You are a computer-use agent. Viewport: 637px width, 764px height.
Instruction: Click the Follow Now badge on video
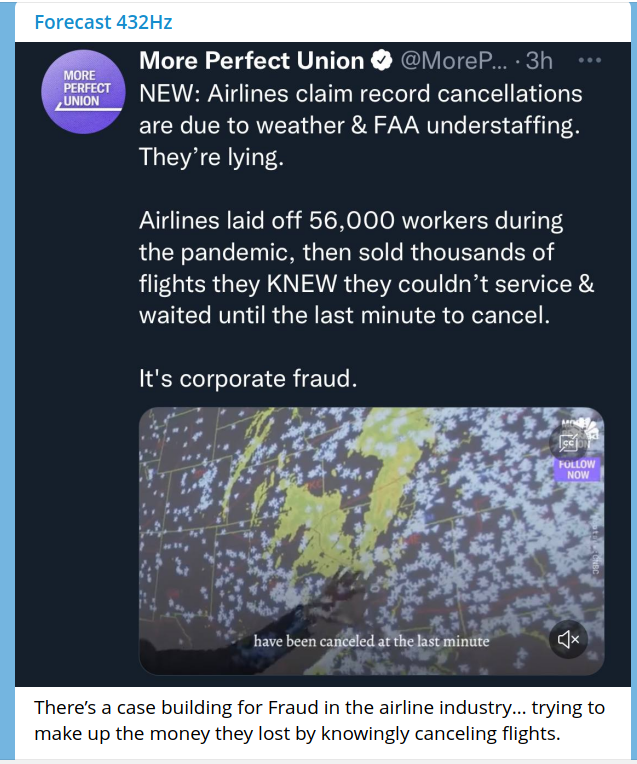[578, 469]
